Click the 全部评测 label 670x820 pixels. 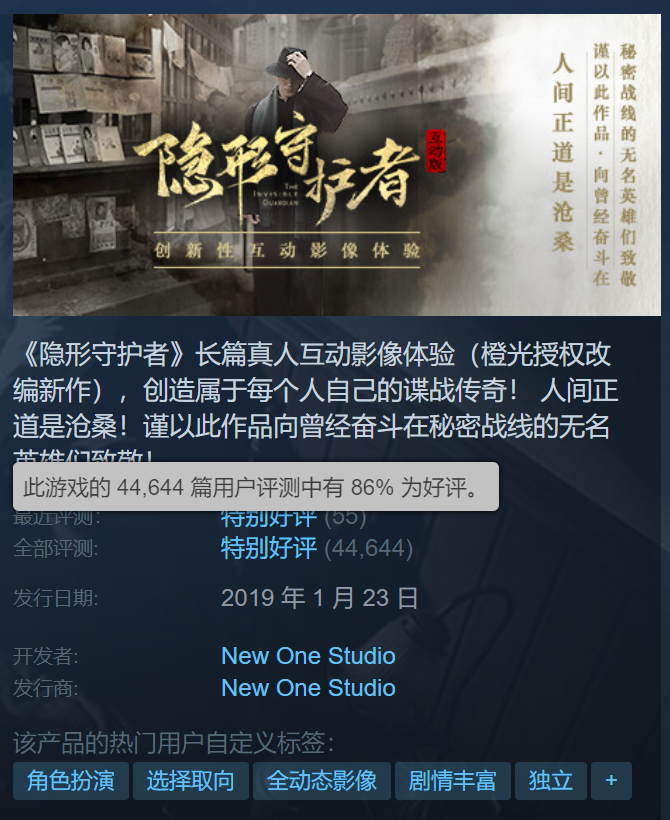coord(55,549)
